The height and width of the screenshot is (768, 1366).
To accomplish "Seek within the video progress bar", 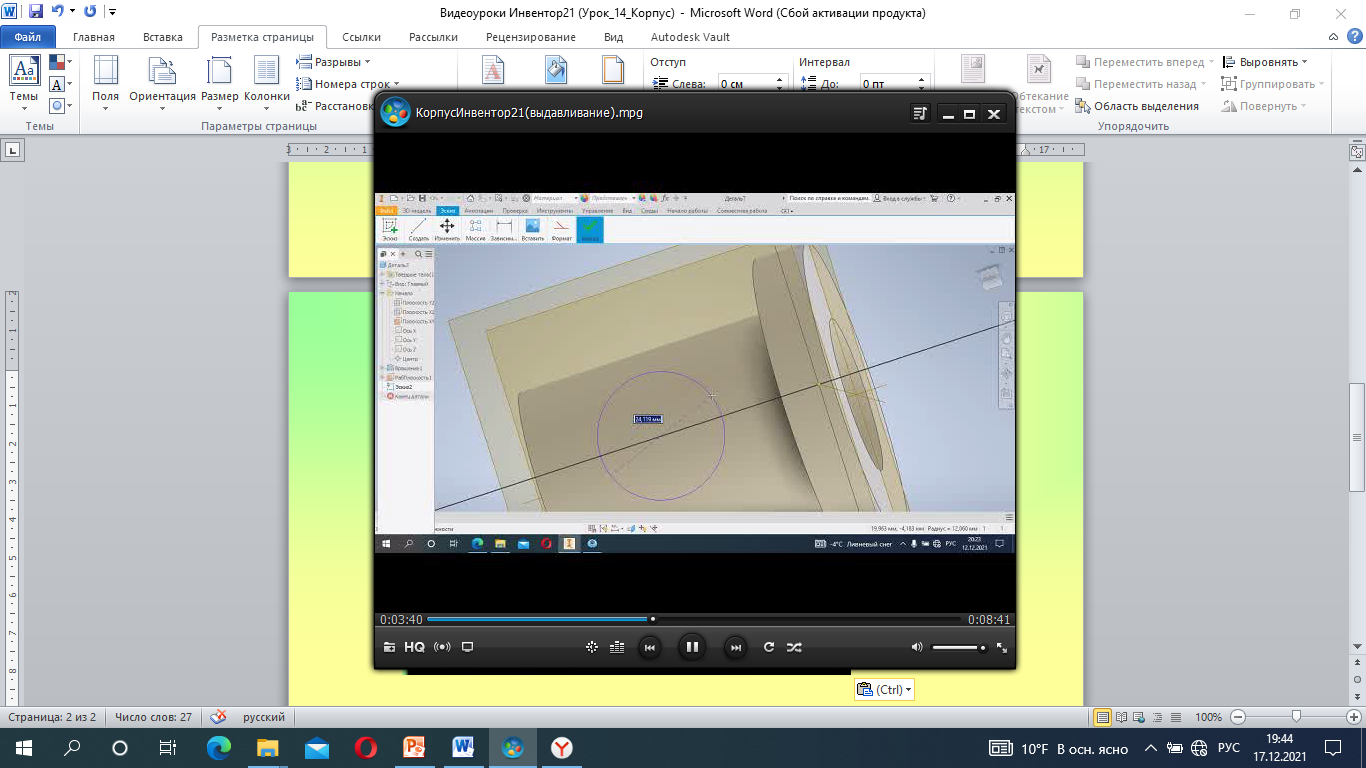I will (x=696, y=619).
